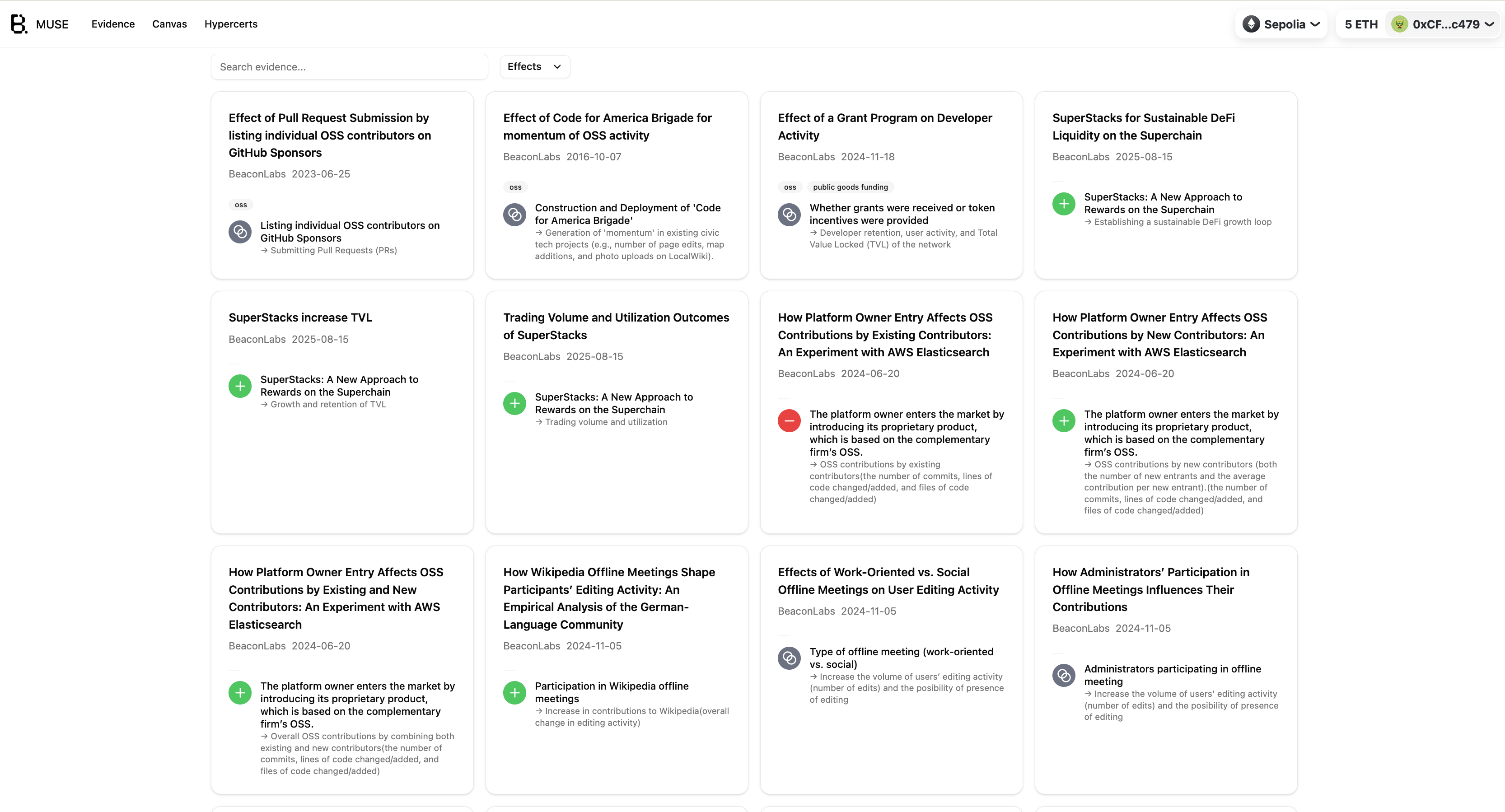Click red minus icon on Existing Contributors card
This screenshot has height=812, width=1505.
[789, 420]
